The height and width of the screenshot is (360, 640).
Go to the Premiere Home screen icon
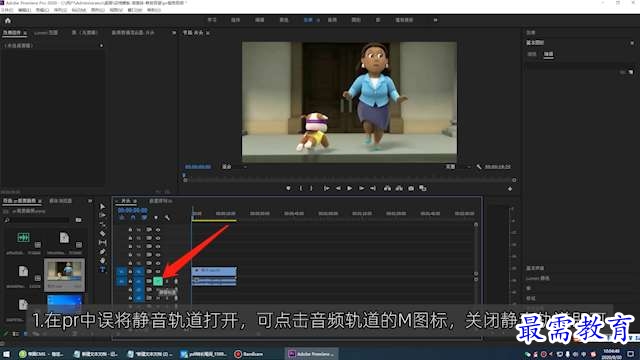8,20
